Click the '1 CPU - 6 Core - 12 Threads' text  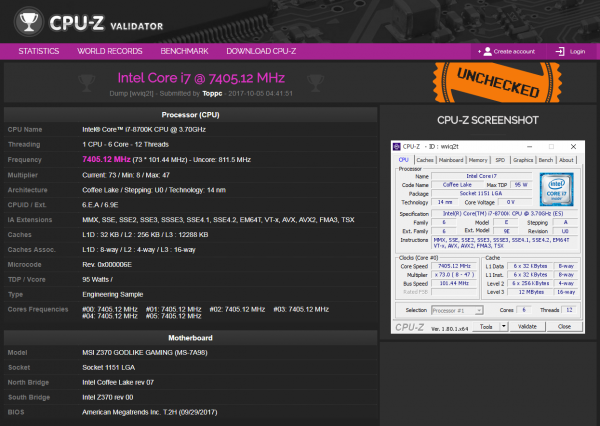pyautogui.click(x=126, y=144)
